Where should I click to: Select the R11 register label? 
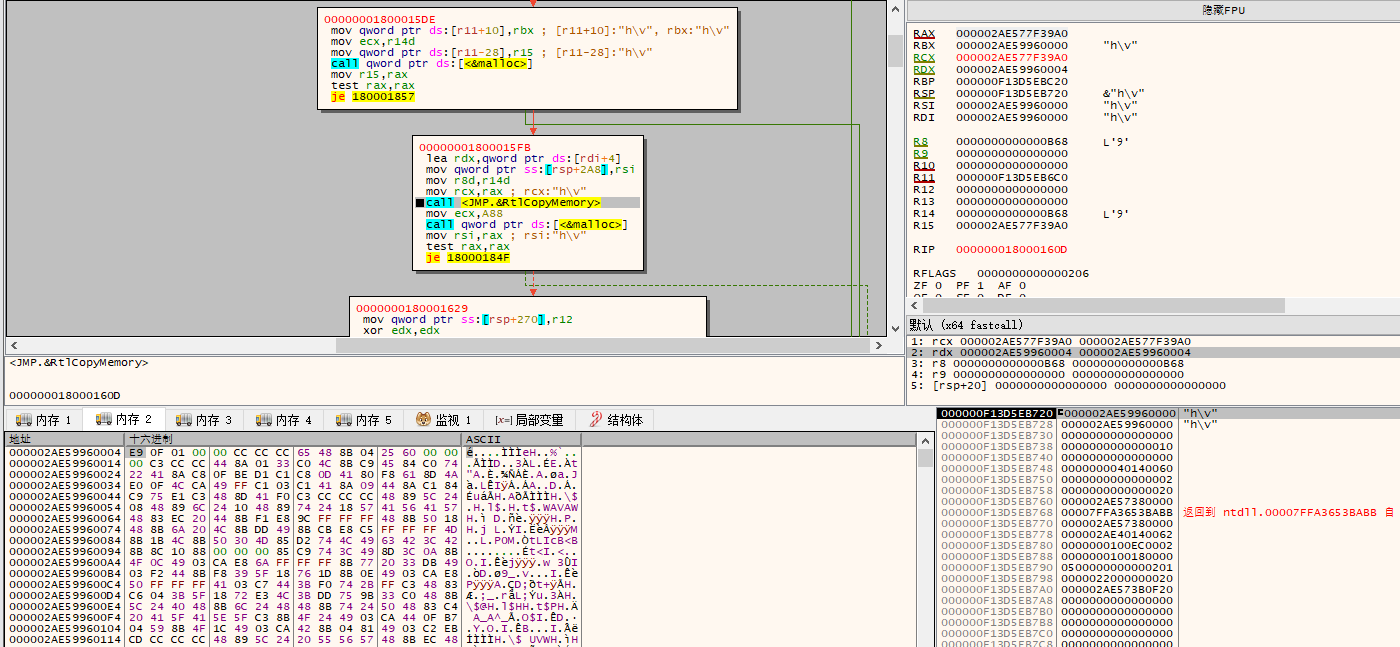[x=924, y=178]
